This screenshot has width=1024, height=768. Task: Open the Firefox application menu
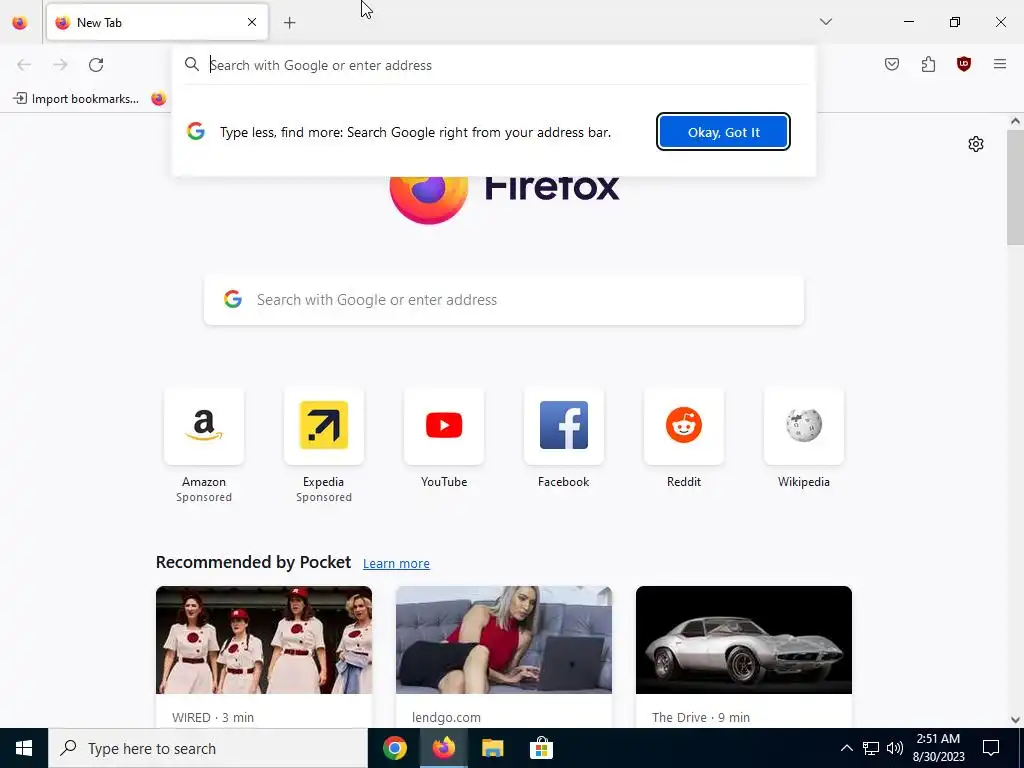pos(1000,64)
